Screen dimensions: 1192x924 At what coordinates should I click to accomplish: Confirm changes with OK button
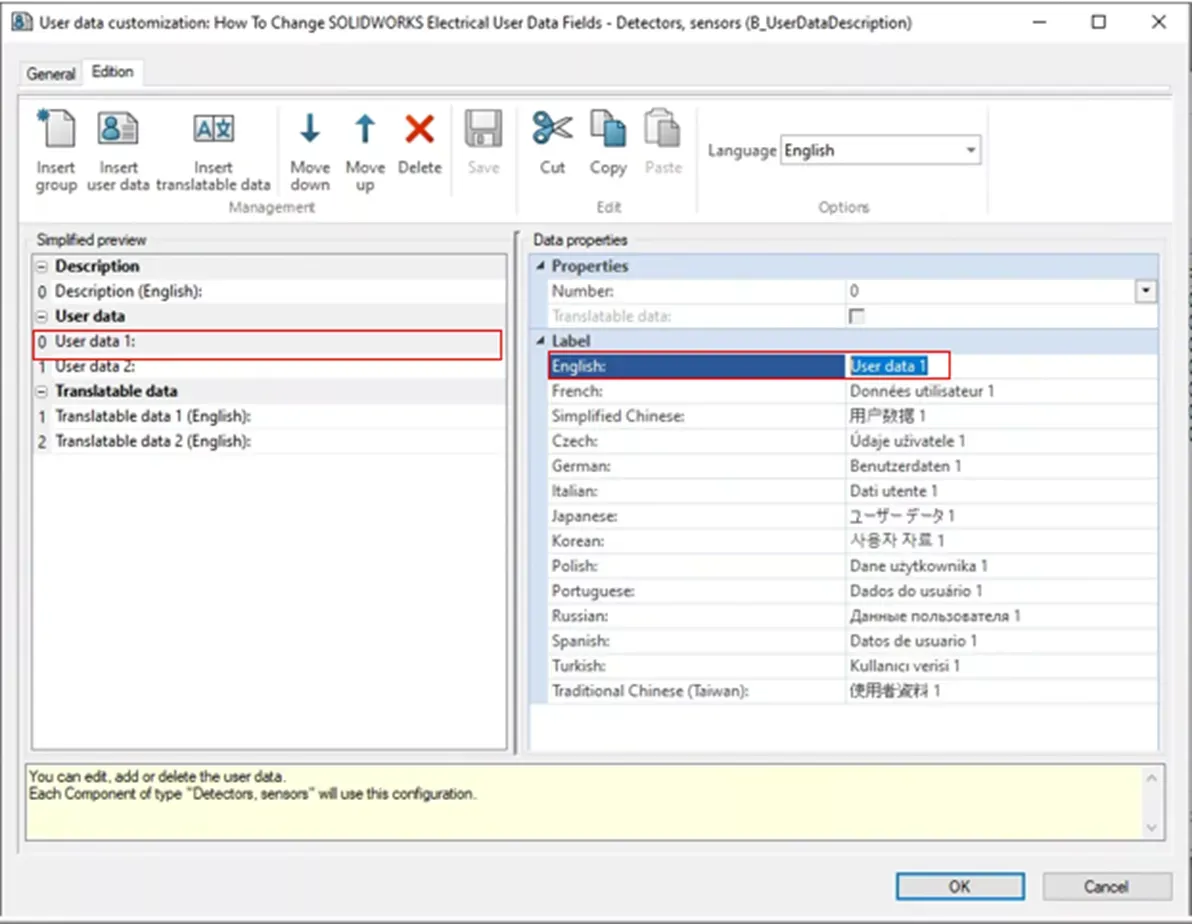pyautogui.click(x=959, y=886)
